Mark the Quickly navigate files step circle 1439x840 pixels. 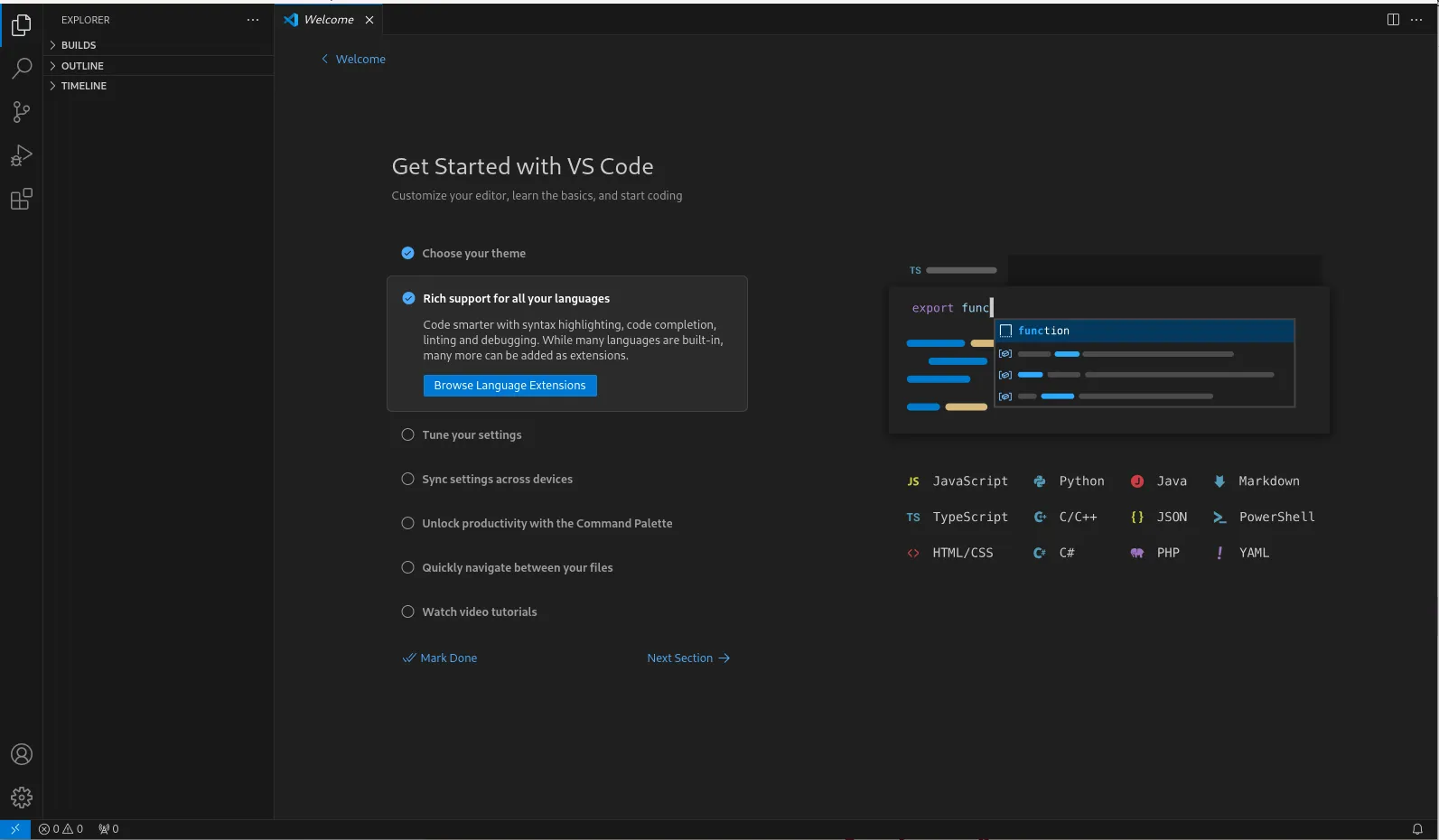[407, 567]
